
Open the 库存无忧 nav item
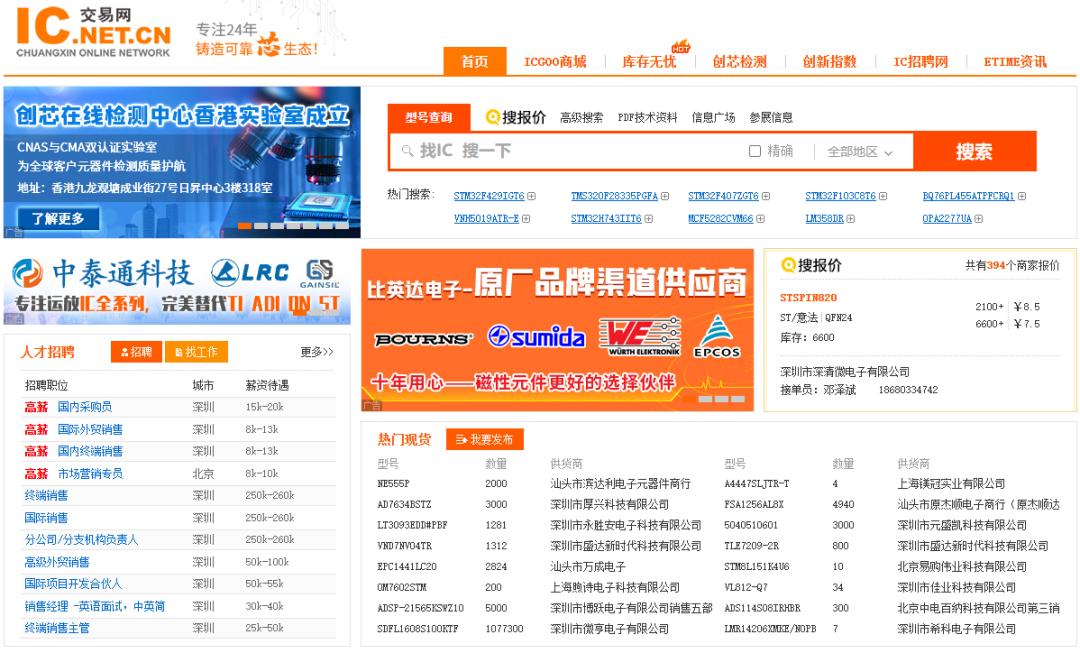(649, 62)
